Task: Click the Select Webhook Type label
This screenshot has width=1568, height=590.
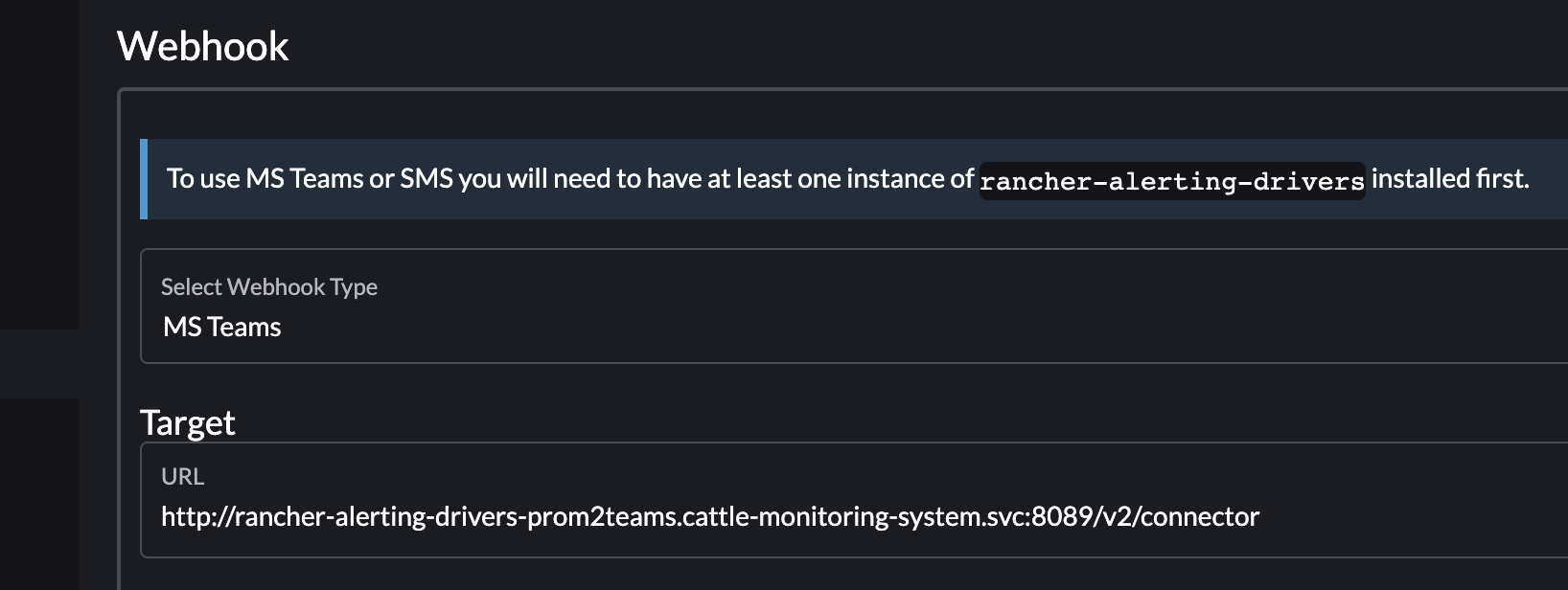Action: point(270,286)
